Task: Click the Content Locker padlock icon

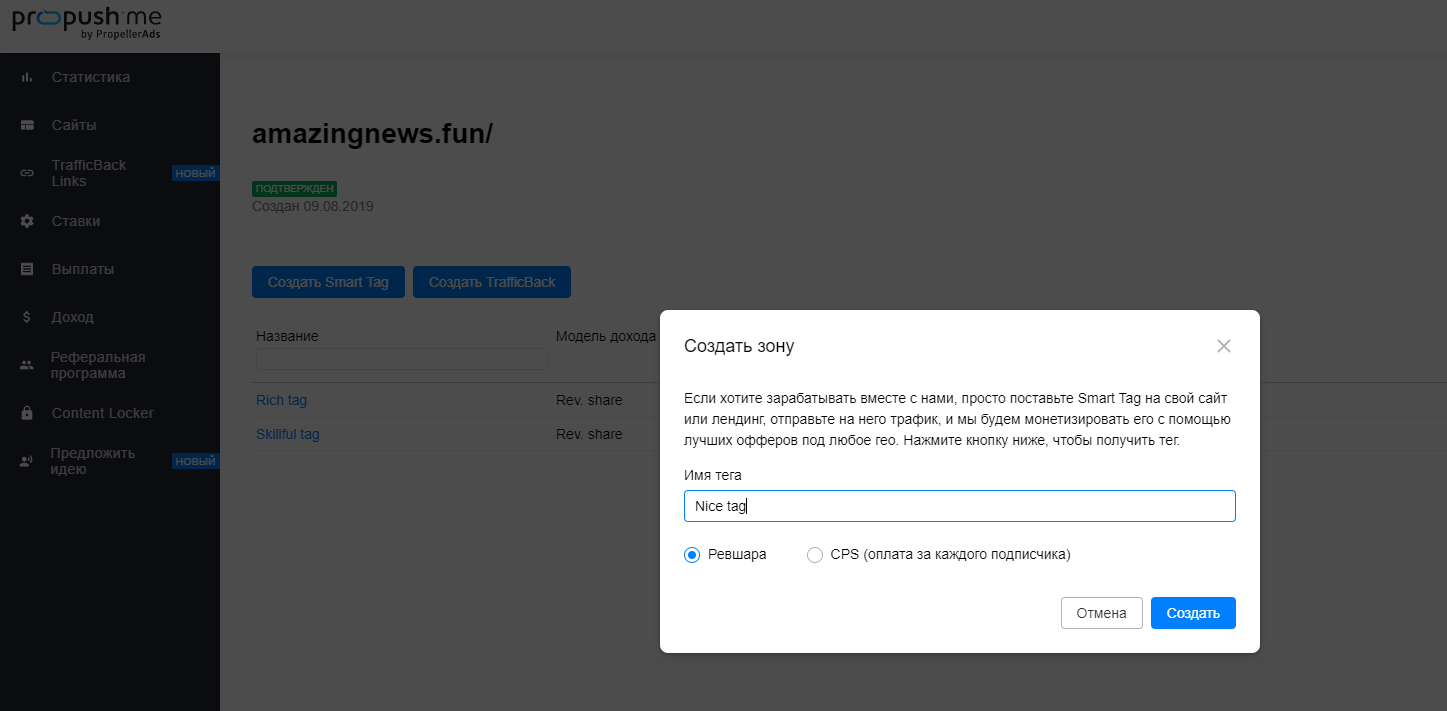Action: pyautogui.click(x=27, y=413)
